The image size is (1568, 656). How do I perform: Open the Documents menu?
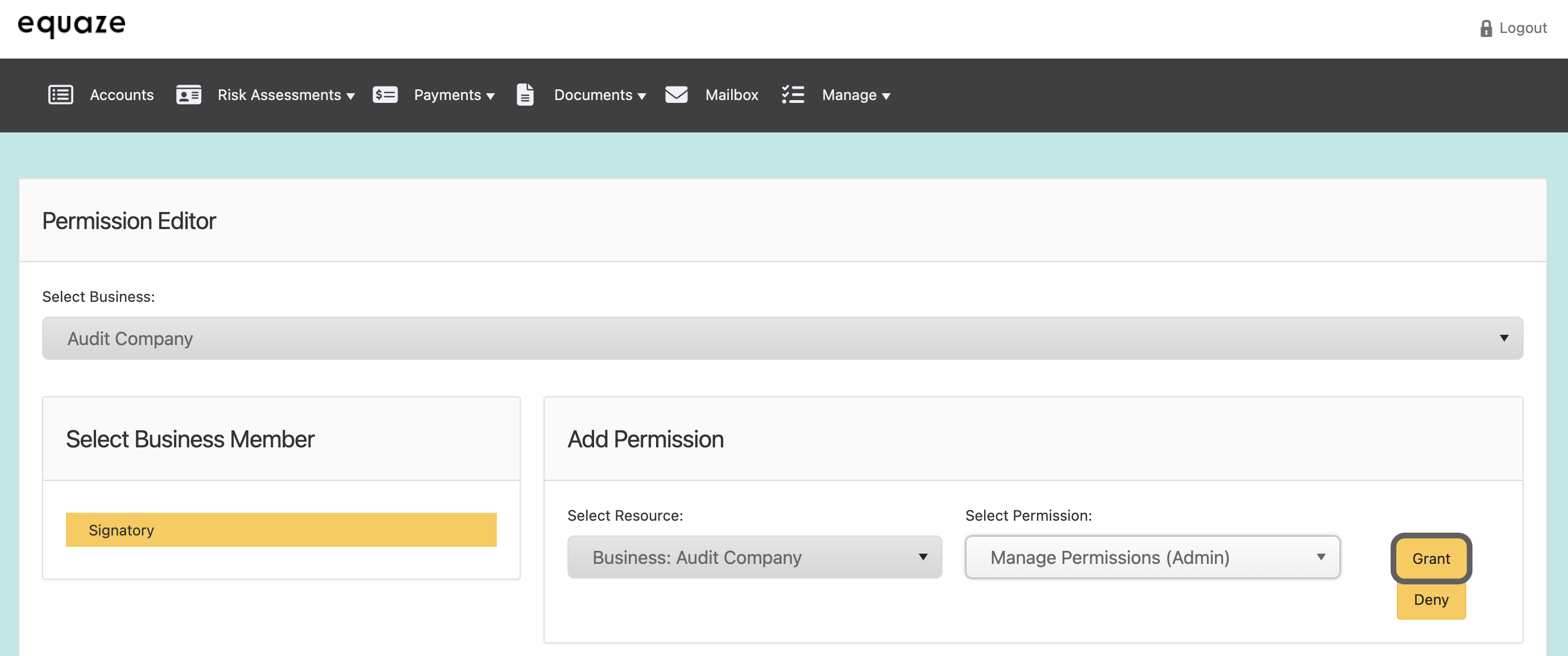(599, 95)
